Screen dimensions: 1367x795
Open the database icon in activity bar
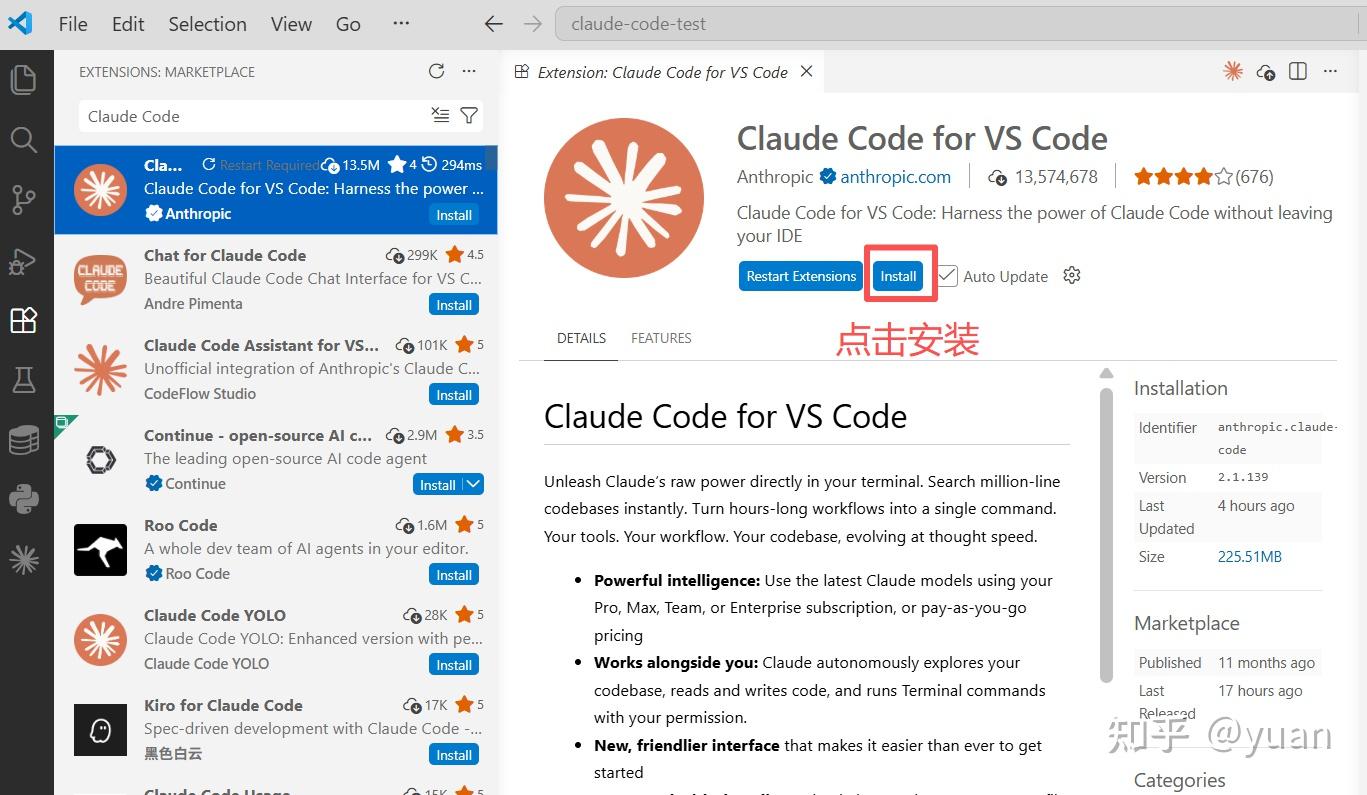(x=24, y=439)
